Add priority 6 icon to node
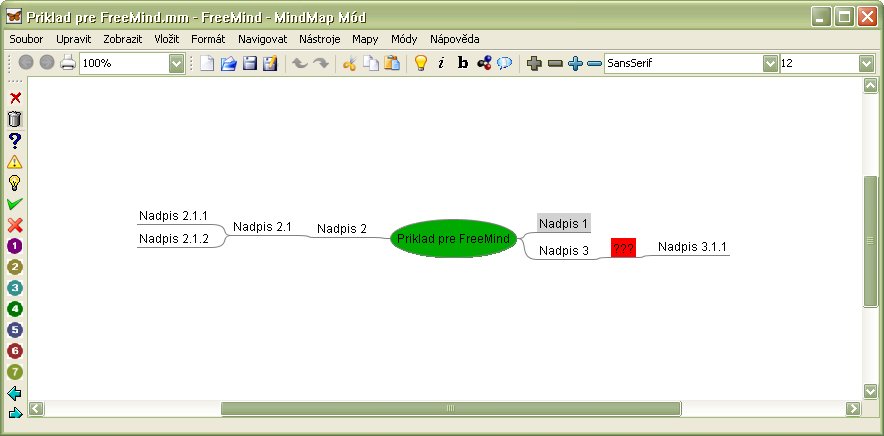Screen dimensions: 884x436 tap(15, 351)
